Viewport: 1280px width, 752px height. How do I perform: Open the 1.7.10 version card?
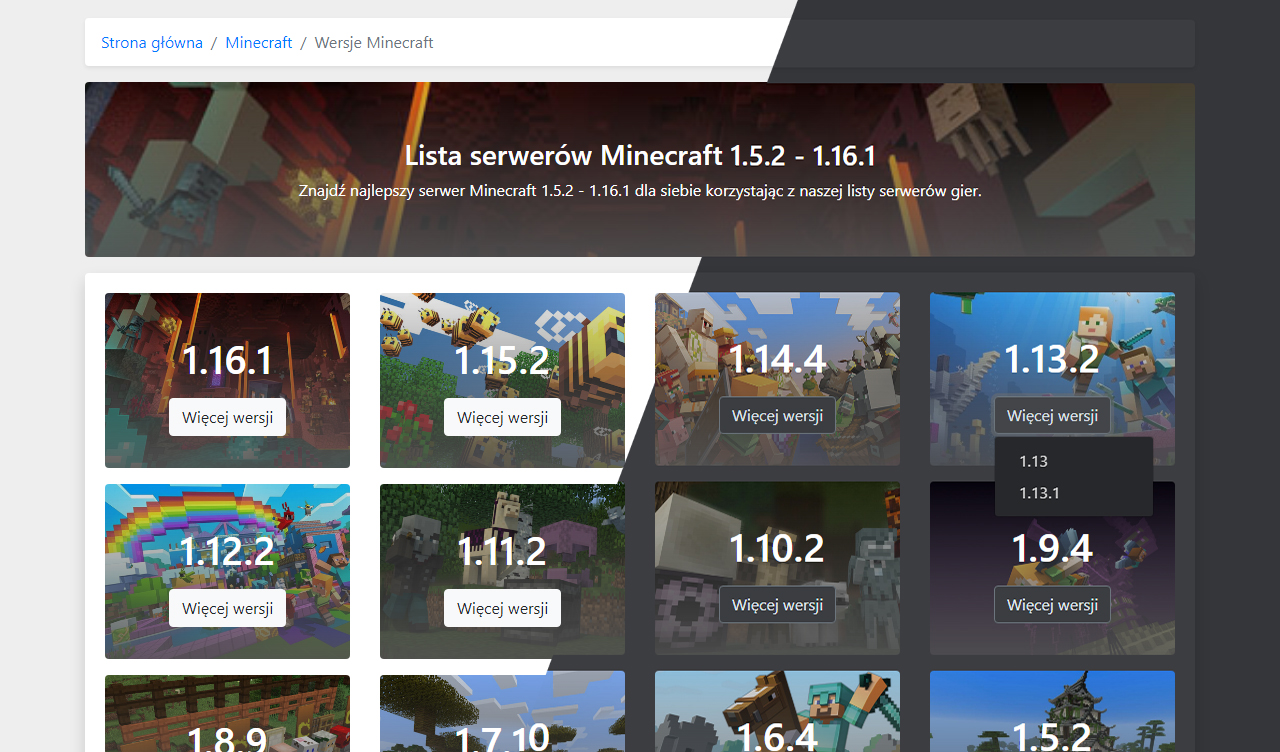[x=502, y=738]
